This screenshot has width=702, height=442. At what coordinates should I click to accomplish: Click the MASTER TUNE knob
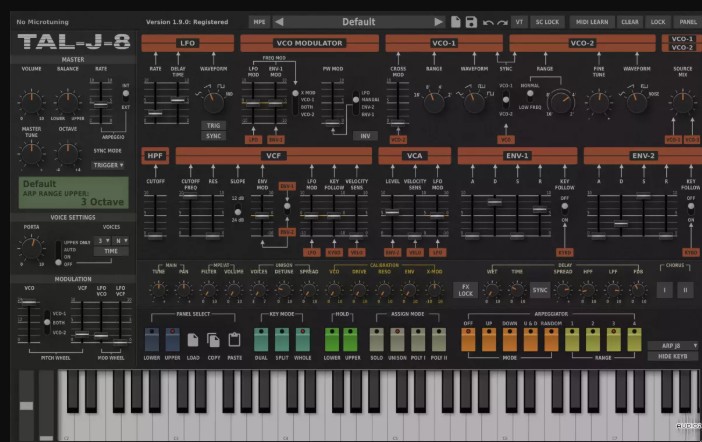[x=31, y=154]
